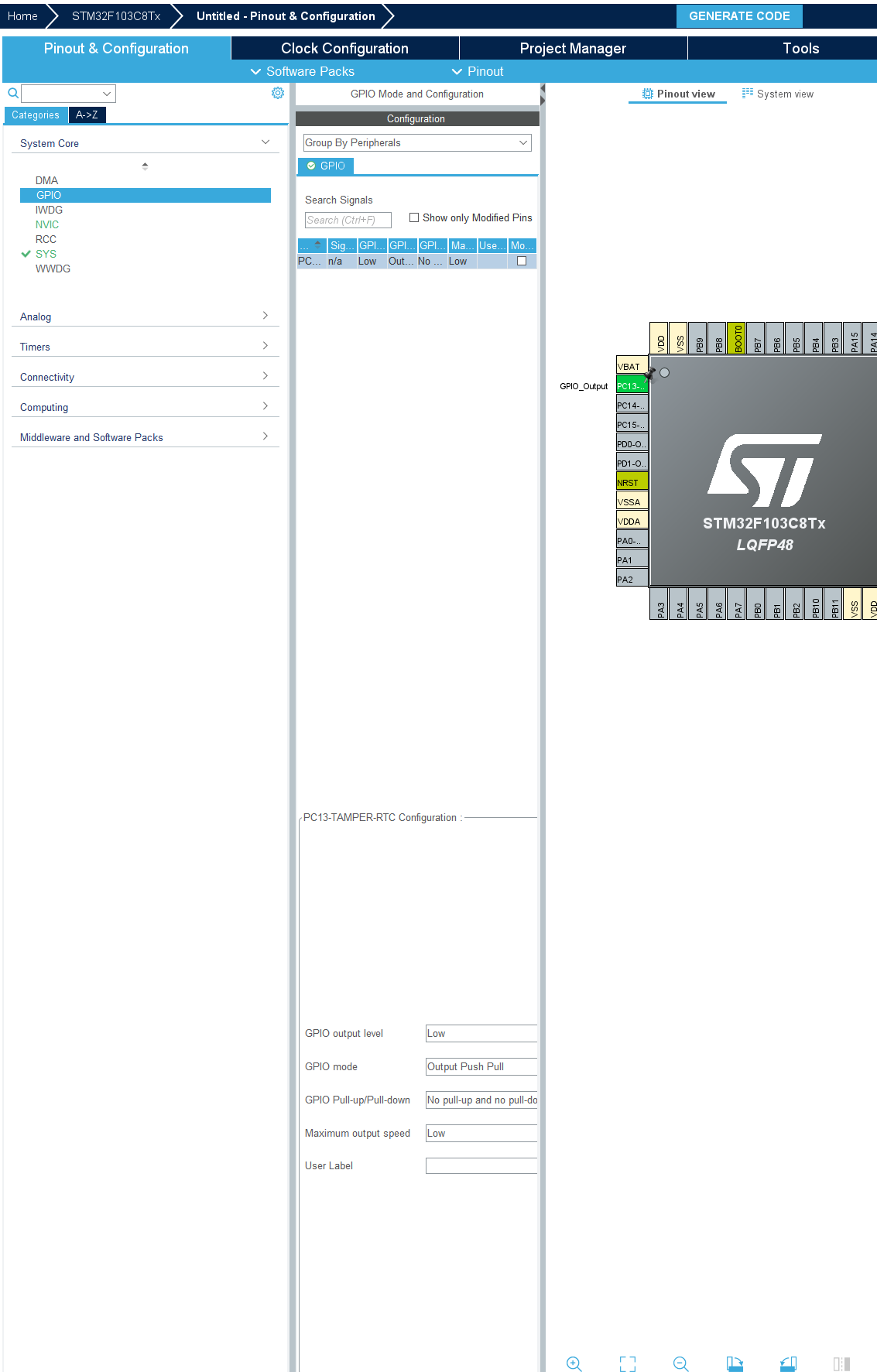The width and height of the screenshot is (877, 1372).
Task: Switch to System view
Action: coord(777,94)
